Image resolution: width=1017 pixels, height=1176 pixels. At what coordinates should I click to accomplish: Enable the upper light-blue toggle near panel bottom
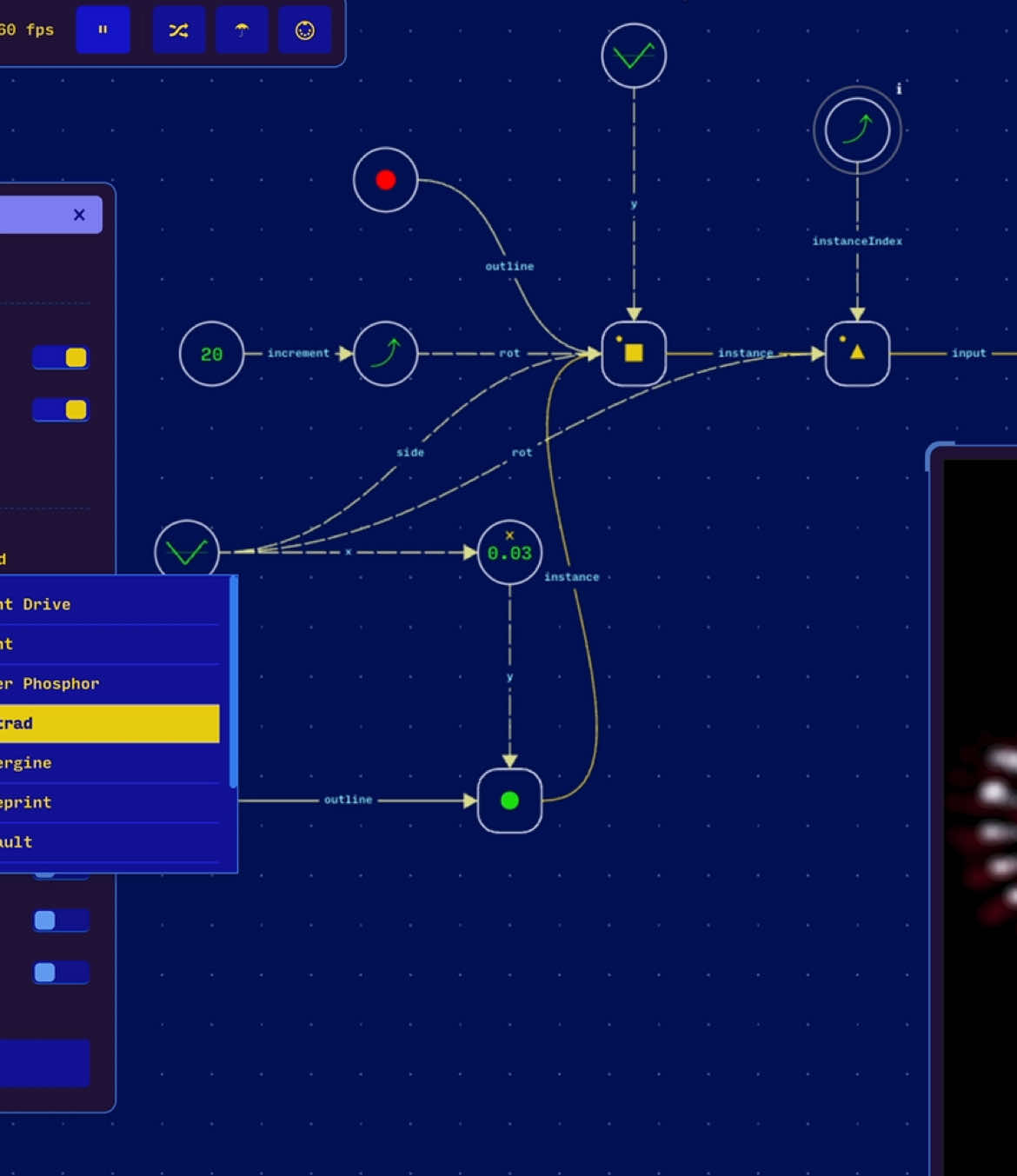(x=61, y=920)
